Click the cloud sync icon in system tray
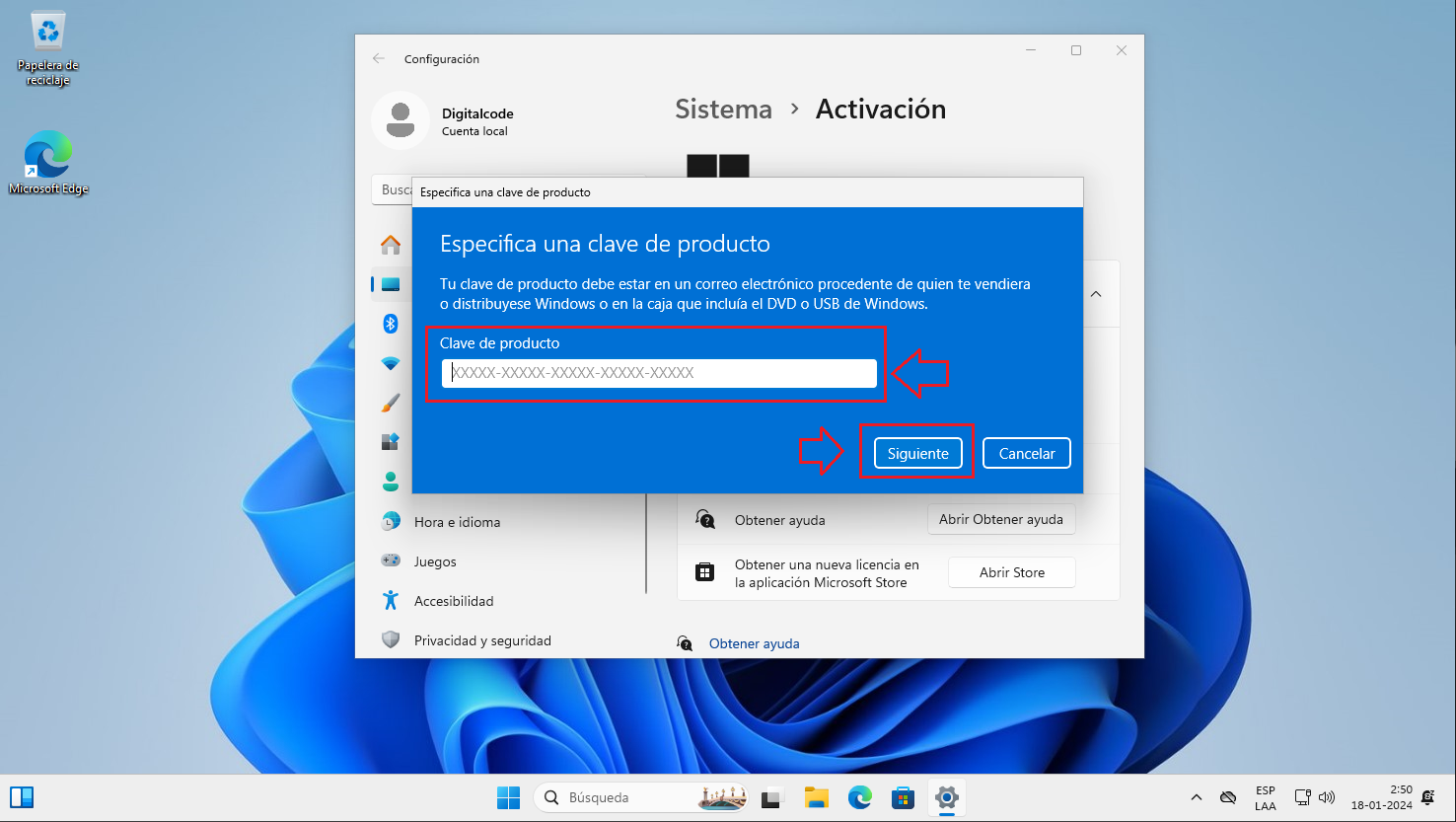 pyautogui.click(x=1228, y=797)
